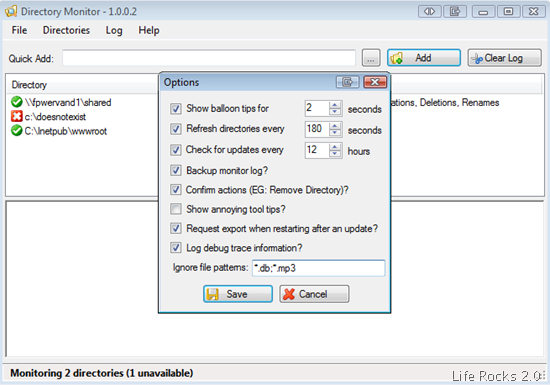
Task: Click the Directory Monitor app icon in title bar
Action: pos(11,12)
